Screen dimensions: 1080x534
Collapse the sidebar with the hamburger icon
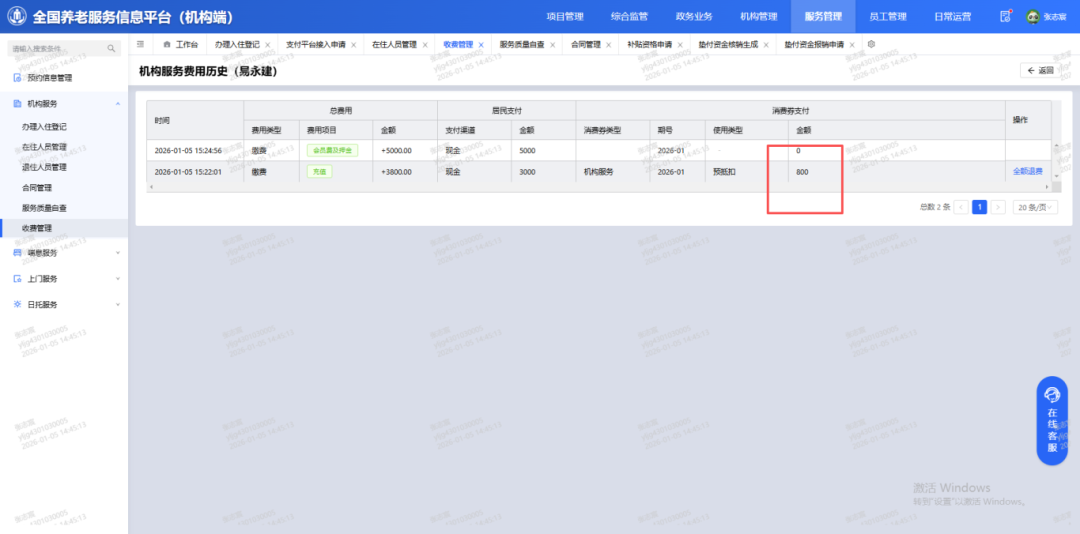tap(140, 44)
